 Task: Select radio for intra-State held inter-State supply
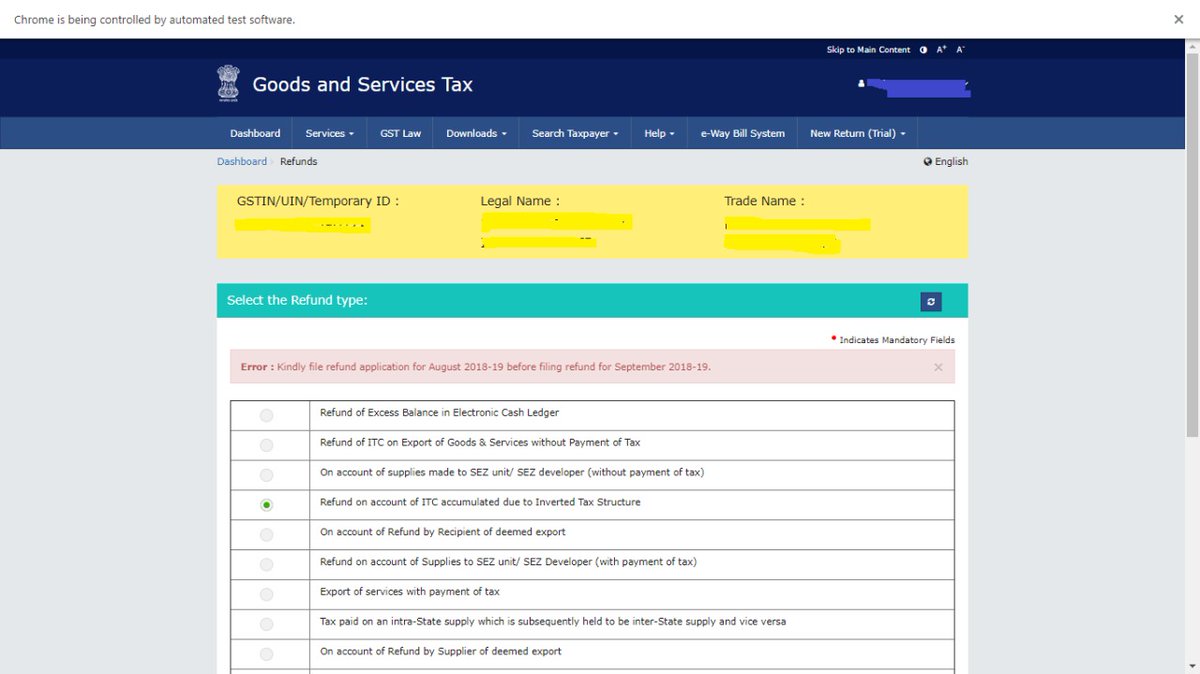tap(266, 624)
